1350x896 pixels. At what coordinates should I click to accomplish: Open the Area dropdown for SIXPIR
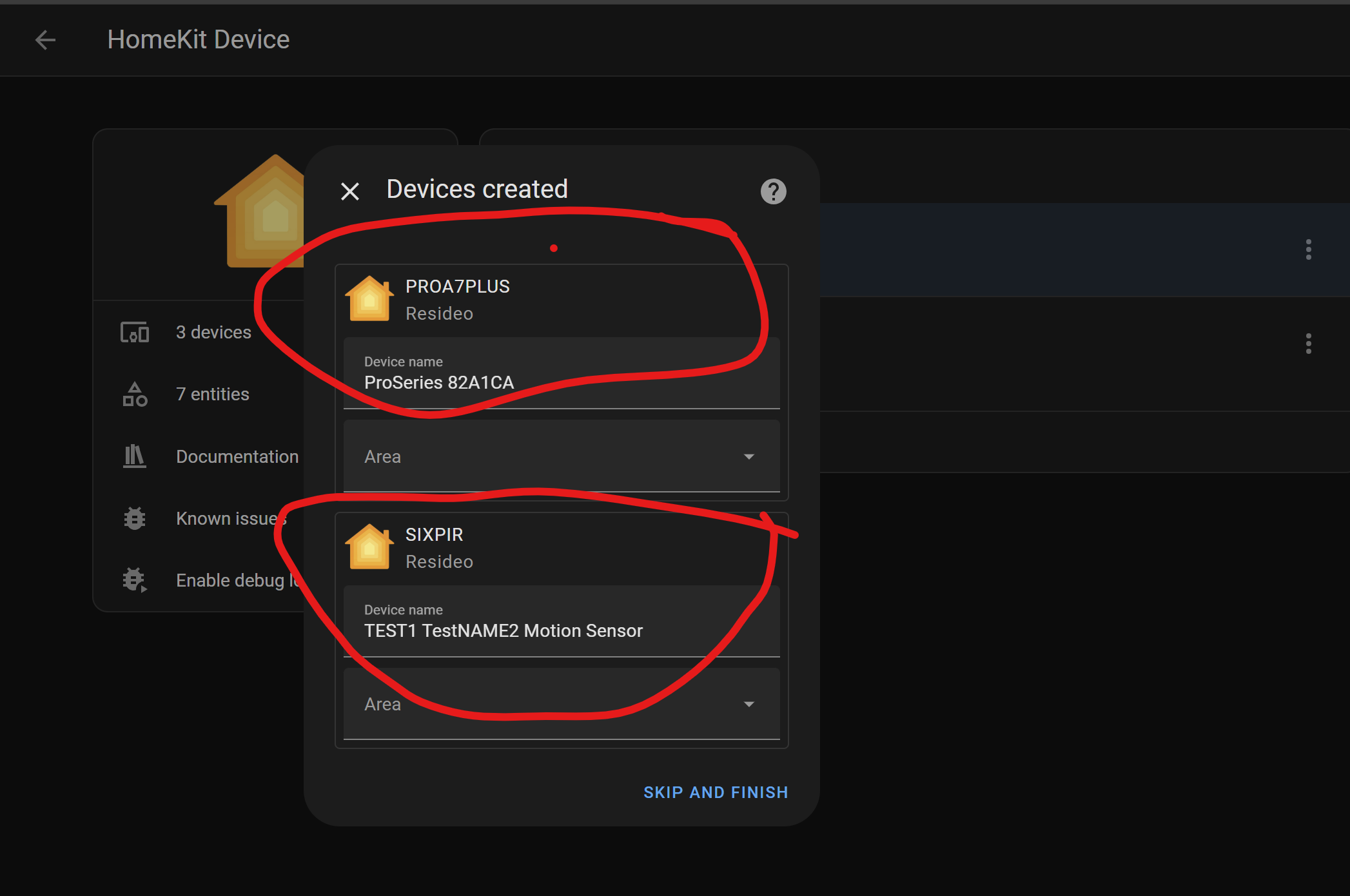click(x=562, y=704)
